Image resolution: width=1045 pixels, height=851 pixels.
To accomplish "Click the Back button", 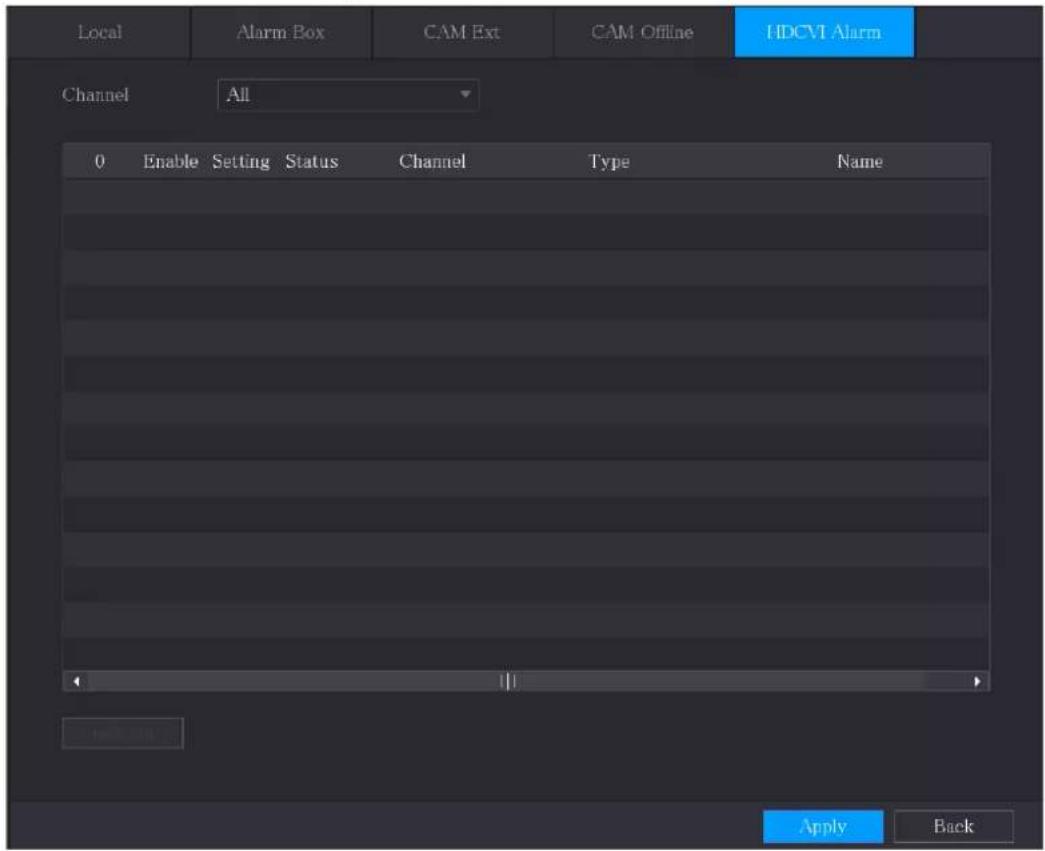I will [x=954, y=826].
